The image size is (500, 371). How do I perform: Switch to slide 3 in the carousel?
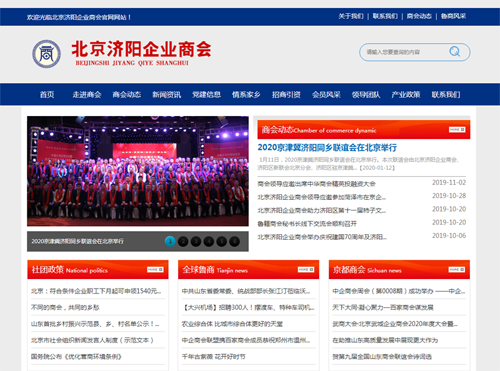click(x=196, y=241)
